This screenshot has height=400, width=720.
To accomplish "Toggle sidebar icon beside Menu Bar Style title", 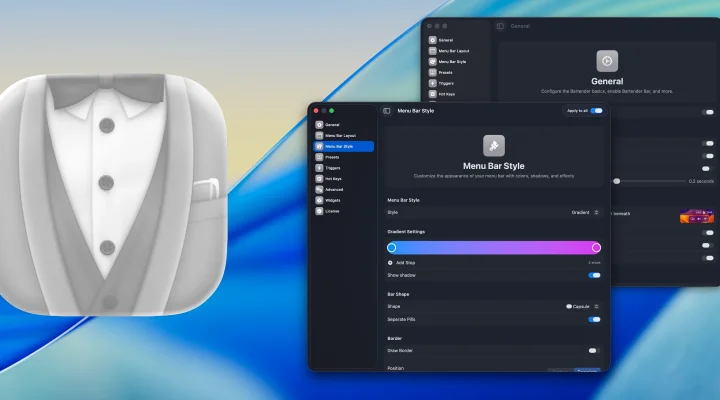I will click(x=387, y=111).
